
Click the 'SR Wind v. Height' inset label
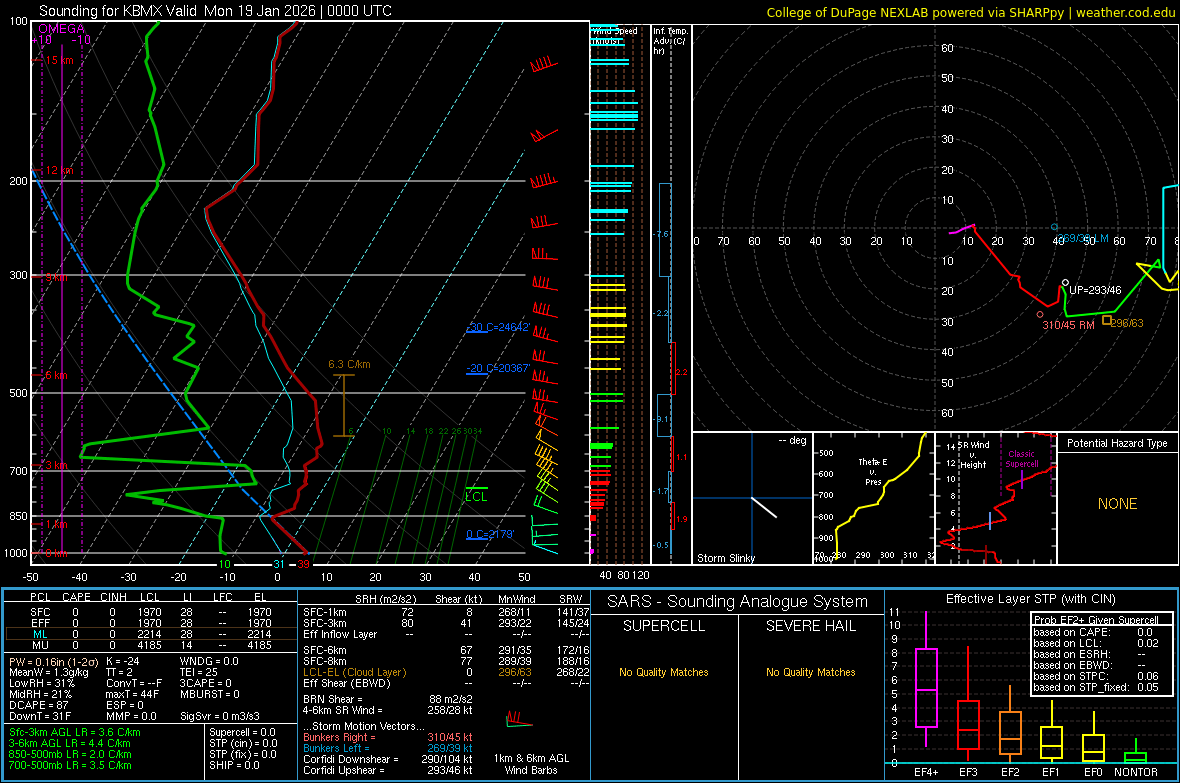[x=973, y=455]
